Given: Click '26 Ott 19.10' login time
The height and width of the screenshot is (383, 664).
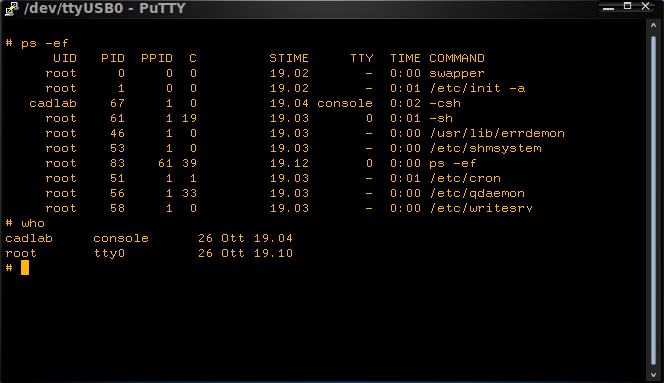Looking at the screenshot, I should 246,253.
